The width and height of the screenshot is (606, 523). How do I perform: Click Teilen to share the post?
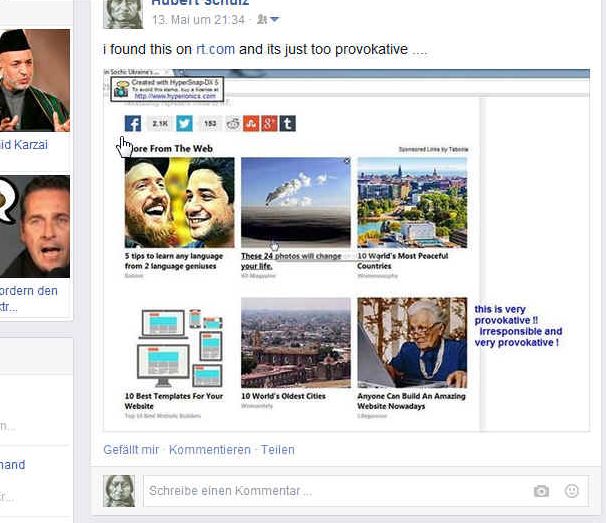point(277,450)
